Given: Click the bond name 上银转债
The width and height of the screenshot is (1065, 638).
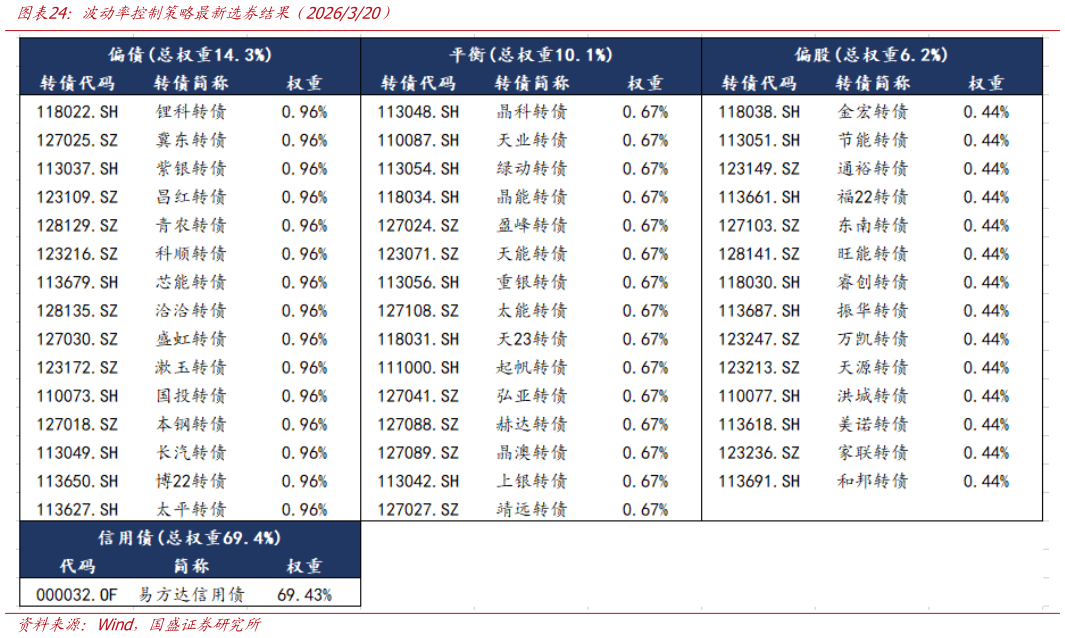Looking at the screenshot, I should point(532,482).
